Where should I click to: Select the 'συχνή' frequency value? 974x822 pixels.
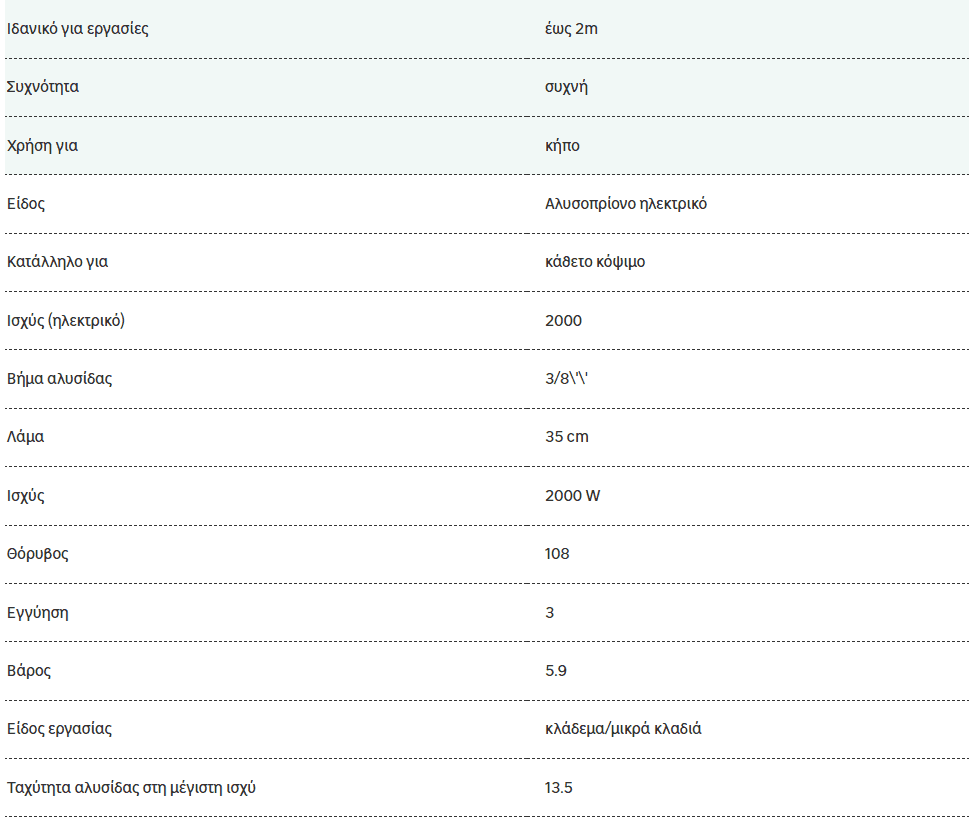tap(566, 86)
